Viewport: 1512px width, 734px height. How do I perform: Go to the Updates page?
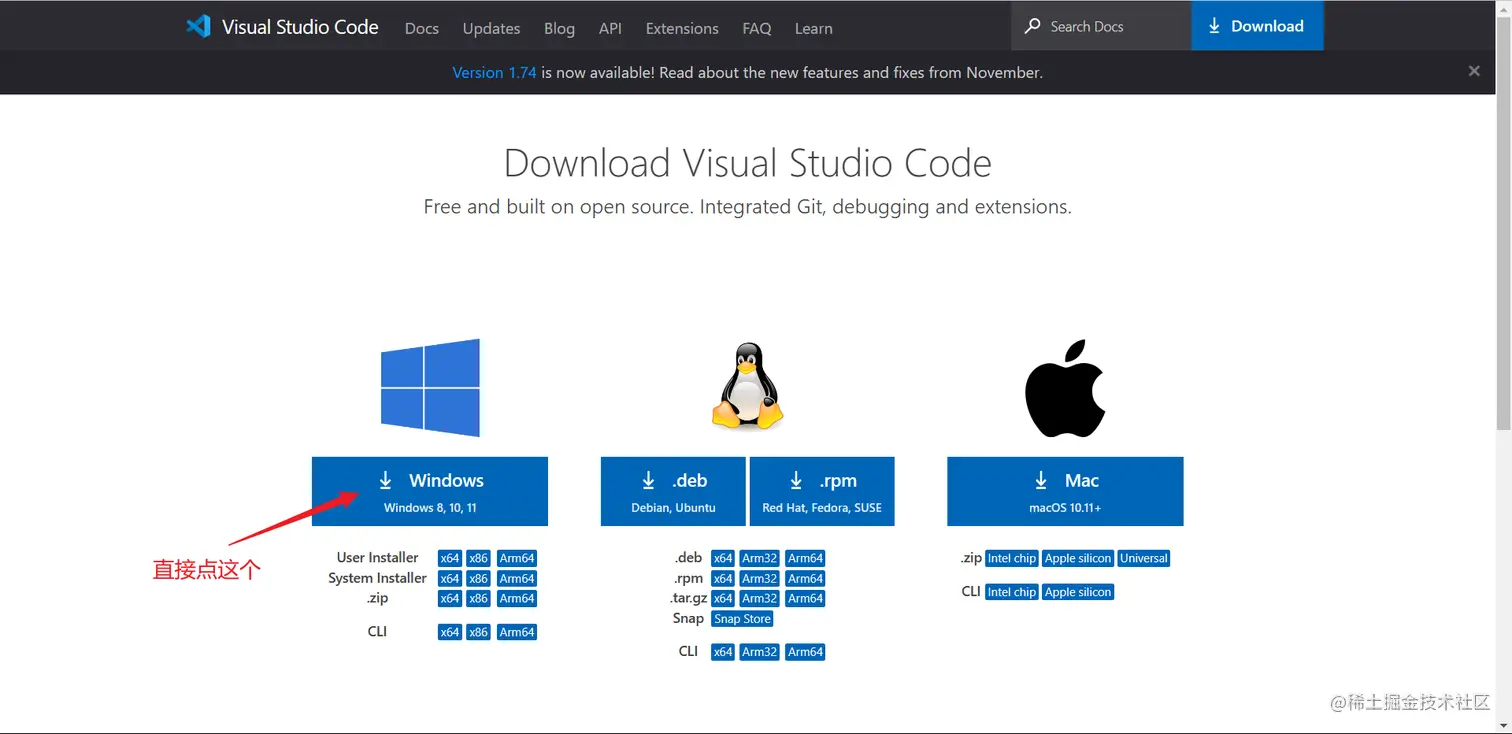tap(491, 28)
